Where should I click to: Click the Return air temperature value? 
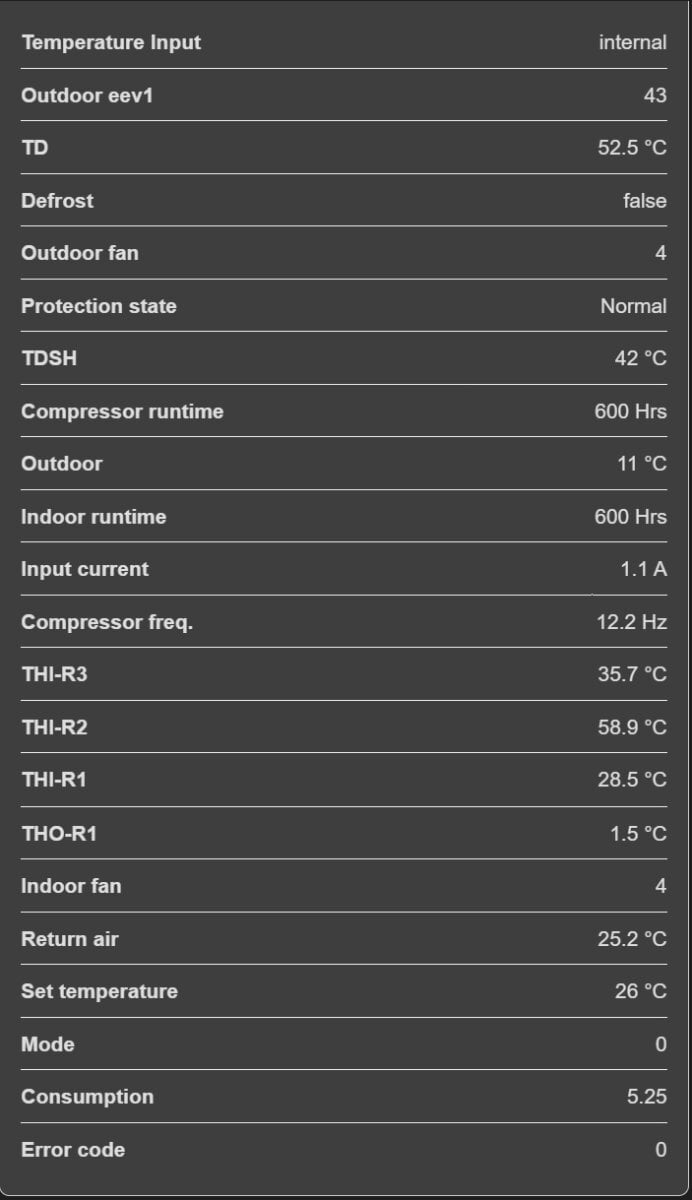pos(631,939)
